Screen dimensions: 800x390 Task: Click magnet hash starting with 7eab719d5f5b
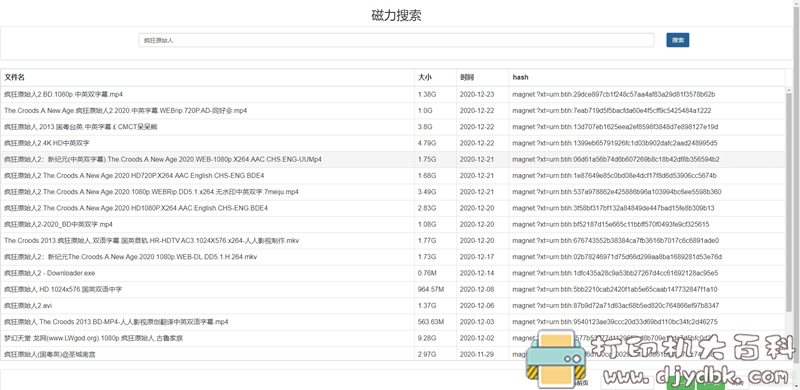[612, 111]
